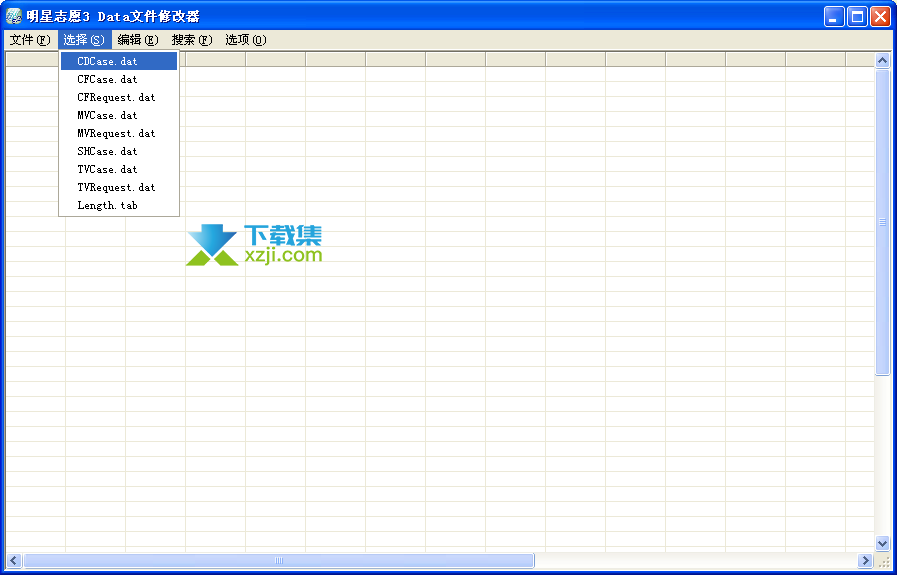897x575 pixels.
Task: Open the 搜索(F) menu
Action: coord(192,40)
